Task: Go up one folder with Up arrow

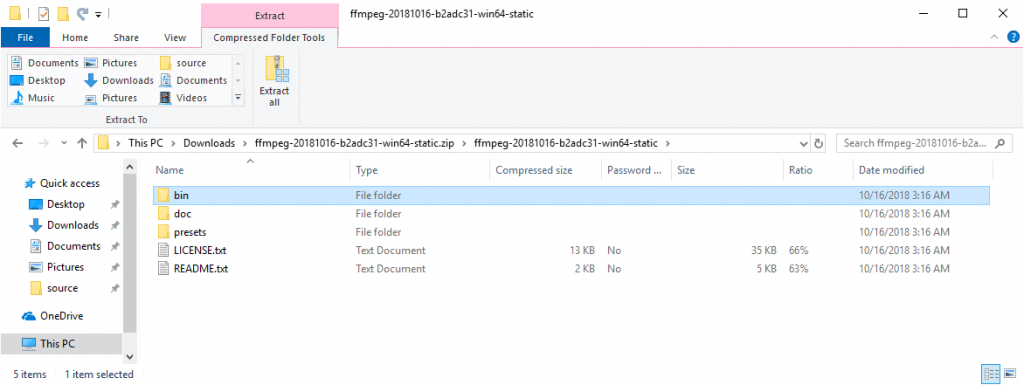Action: tap(82, 144)
